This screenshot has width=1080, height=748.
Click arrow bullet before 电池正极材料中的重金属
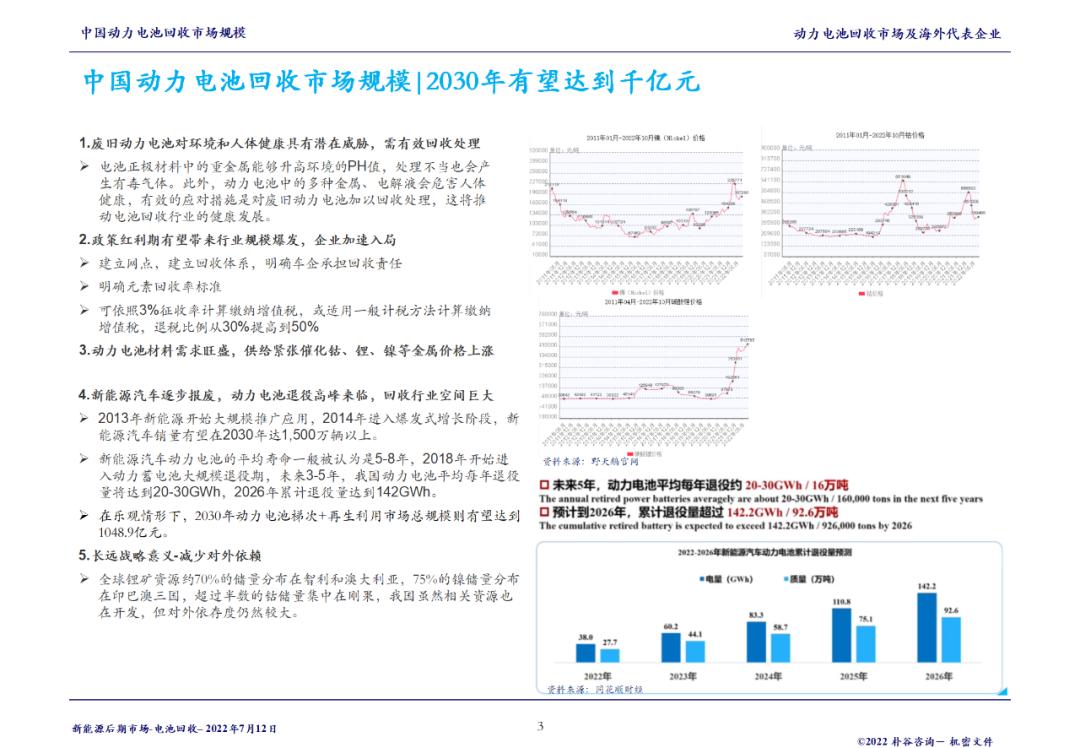tap(85, 167)
